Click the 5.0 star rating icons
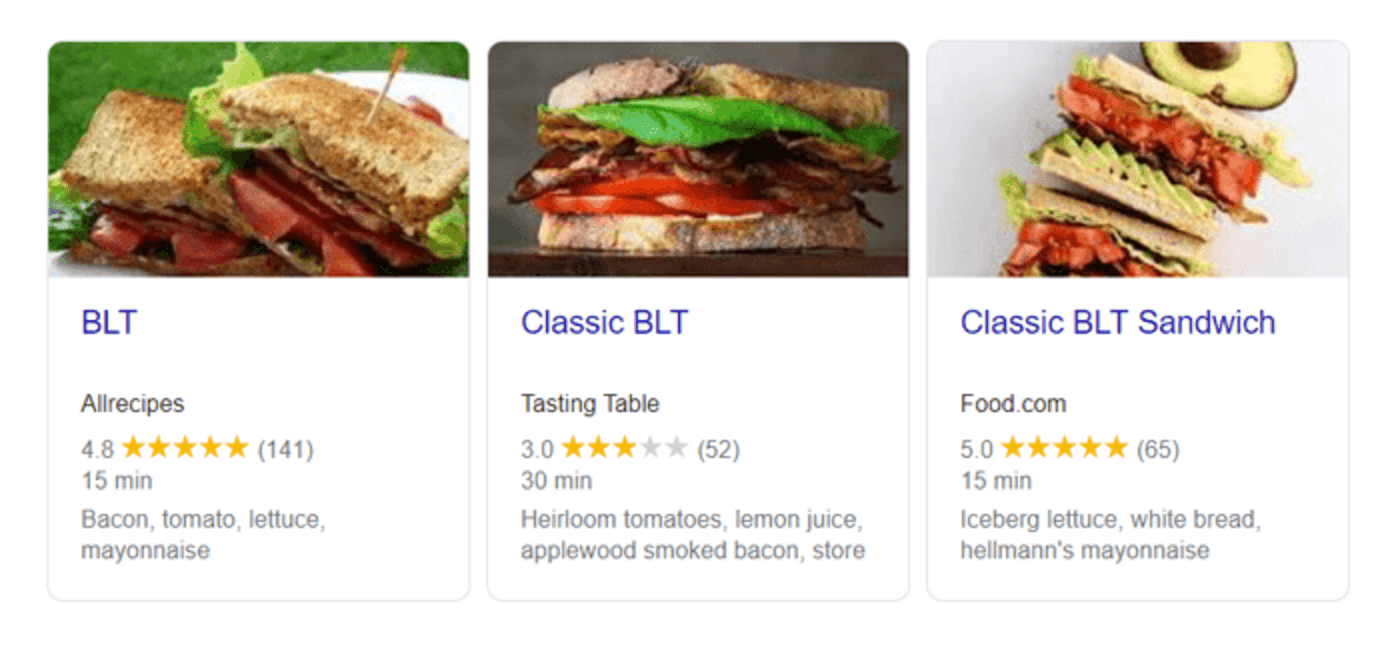The image size is (1400, 648). 1064,448
